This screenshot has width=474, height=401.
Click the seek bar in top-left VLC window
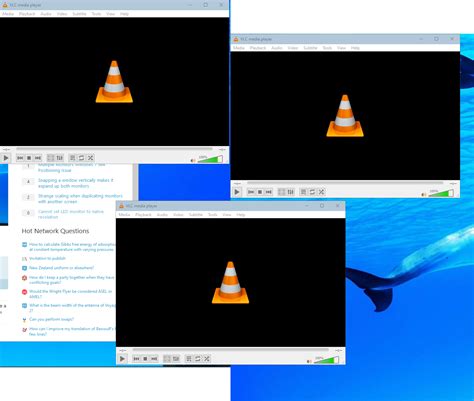tap(114, 149)
